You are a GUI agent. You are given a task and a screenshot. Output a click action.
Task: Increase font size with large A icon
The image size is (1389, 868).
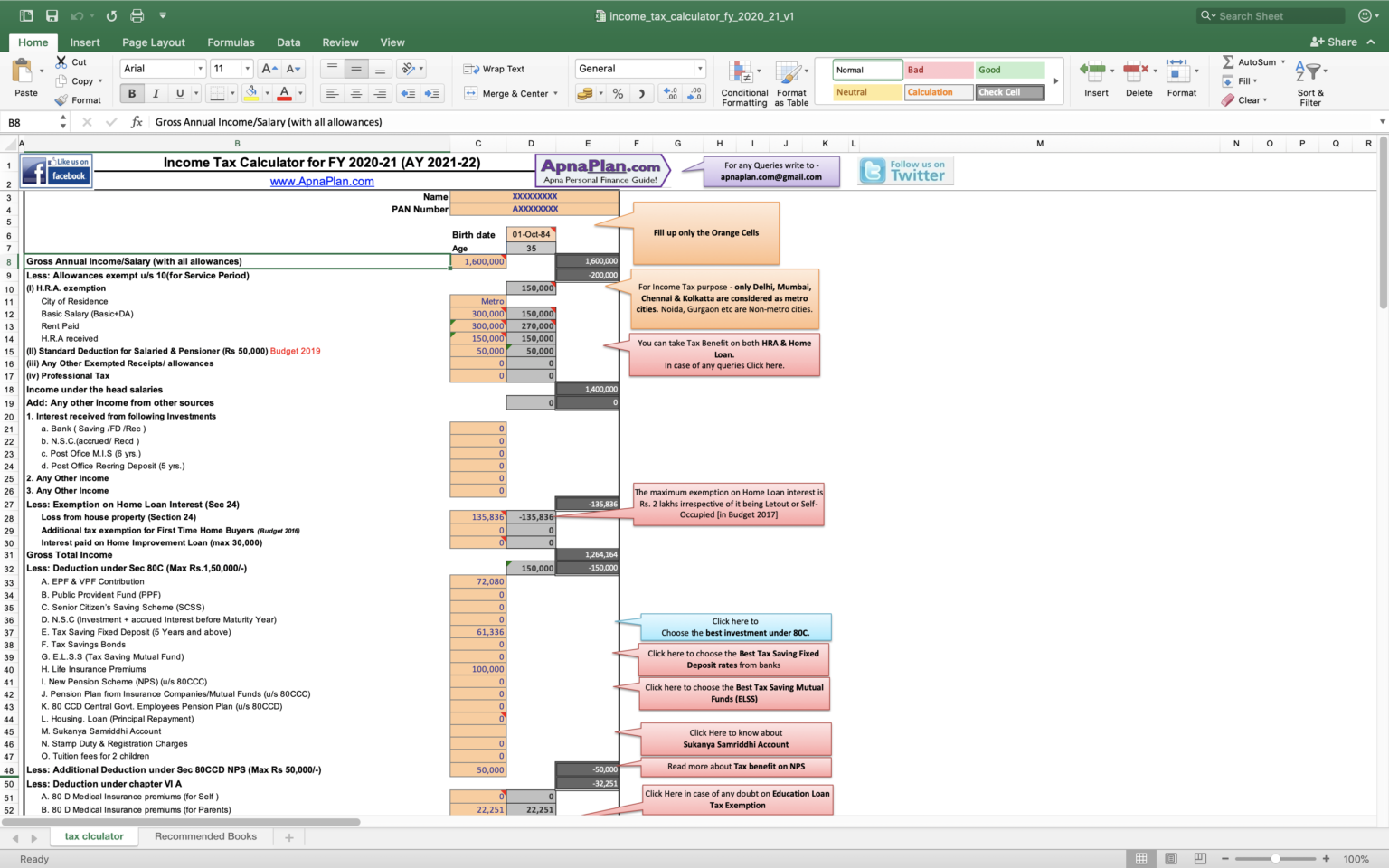[x=268, y=69]
